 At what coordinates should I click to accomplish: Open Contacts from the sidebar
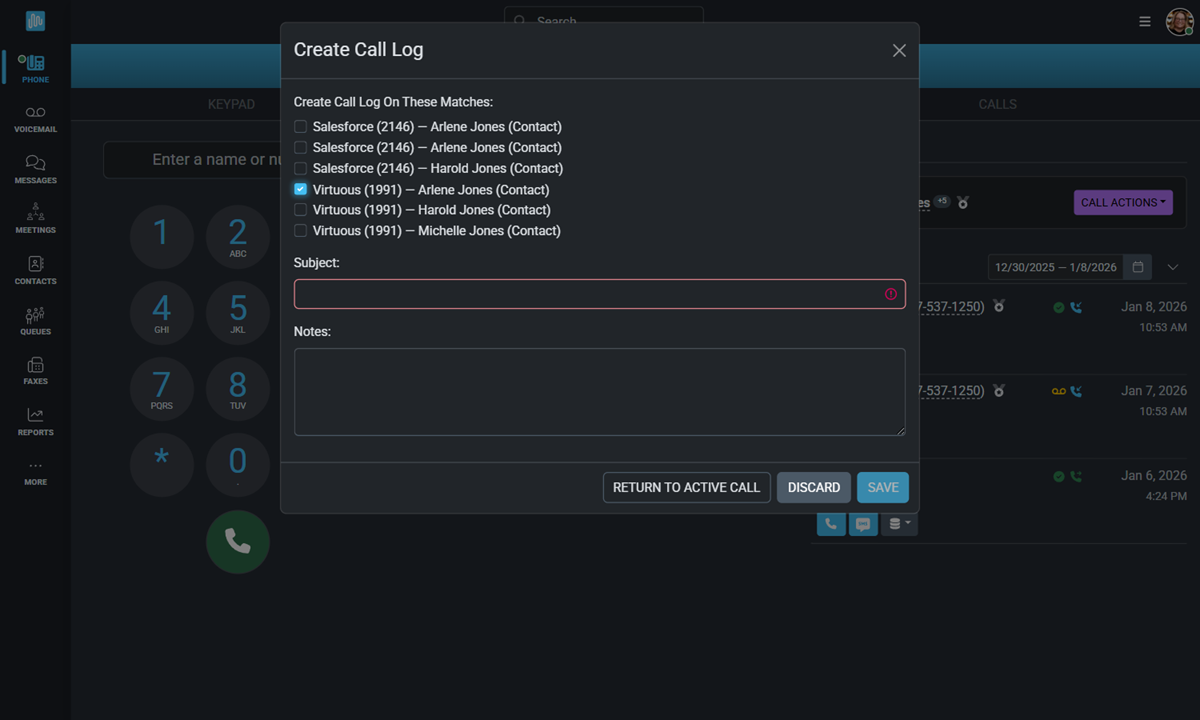click(35, 269)
